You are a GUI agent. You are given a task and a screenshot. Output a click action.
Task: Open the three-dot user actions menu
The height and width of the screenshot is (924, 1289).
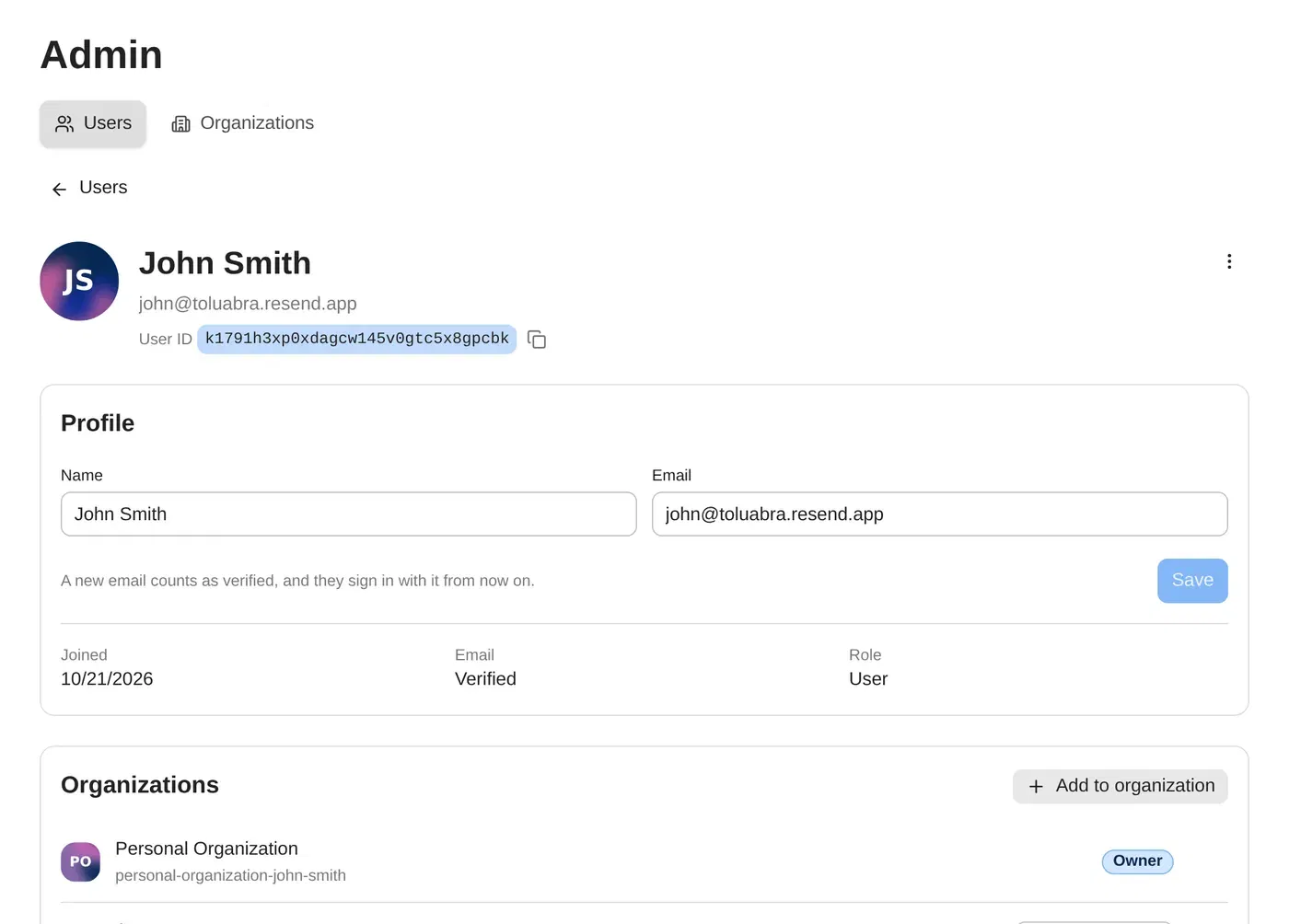[1229, 262]
